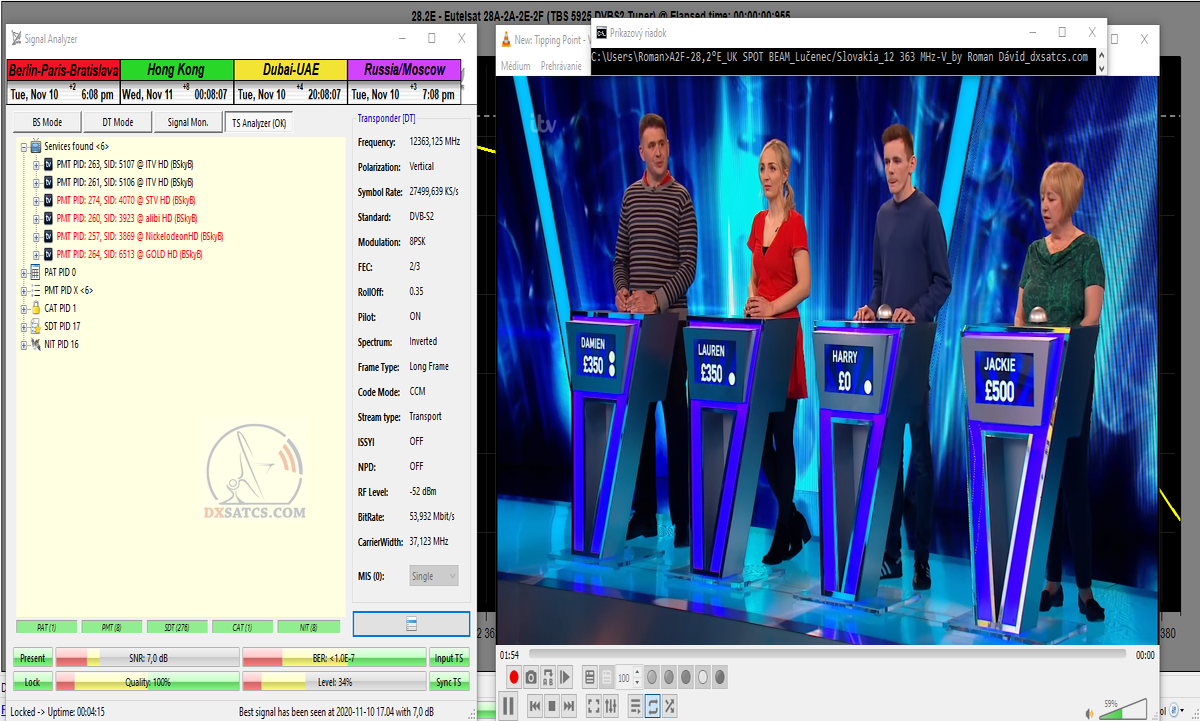This screenshot has height=721, width=1200.
Task: Open extended settings equalizer icon
Action: pos(611,706)
